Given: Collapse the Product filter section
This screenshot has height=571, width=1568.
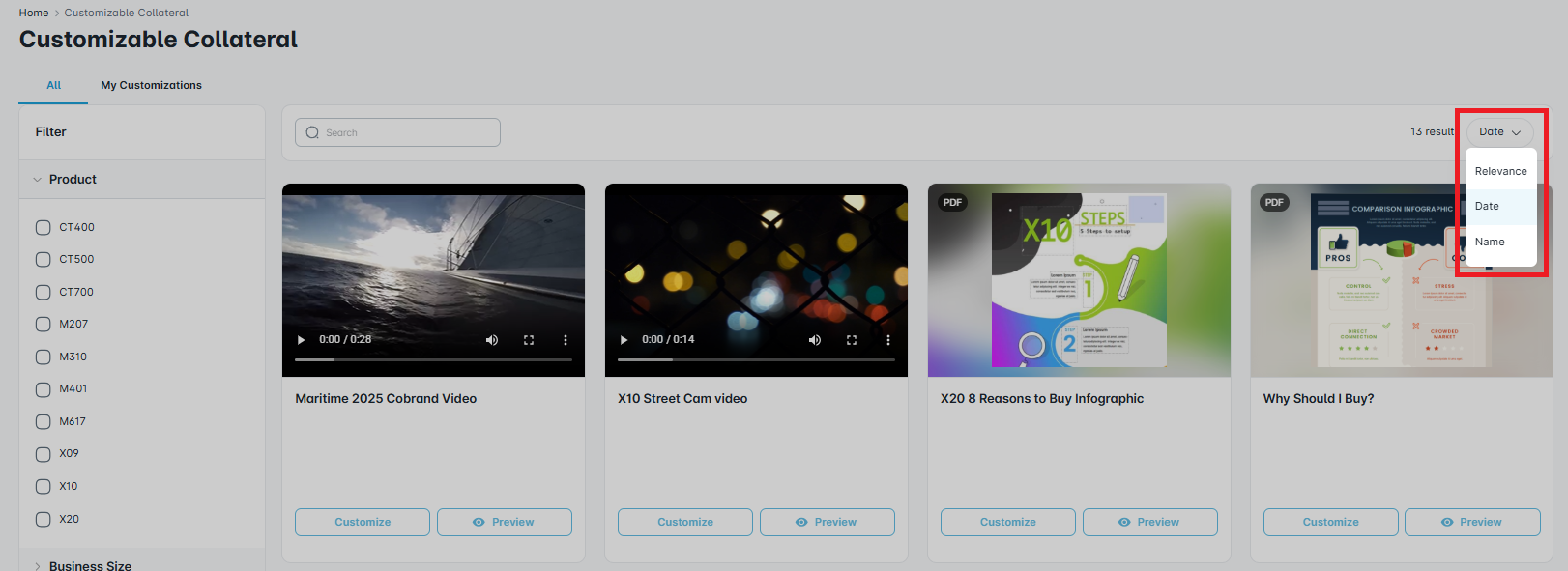Looking at the screenshot, I should point(39,180).
